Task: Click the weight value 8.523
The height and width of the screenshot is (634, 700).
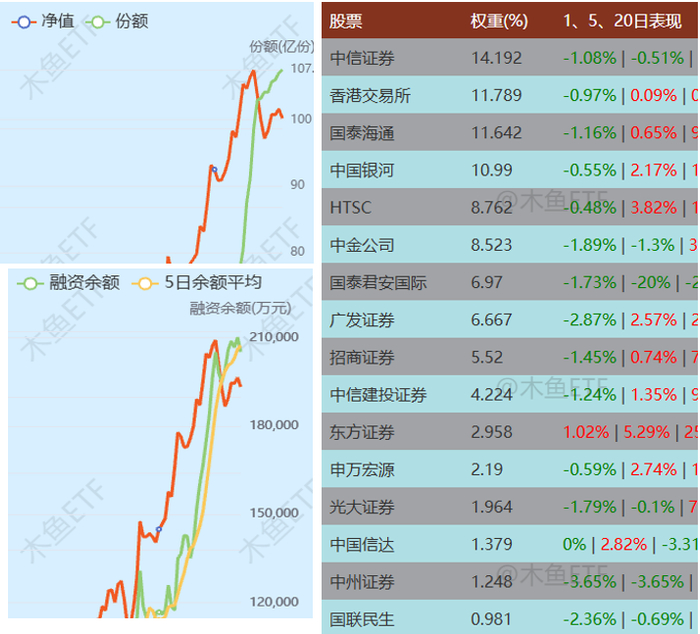Action: tap(492, 245)
